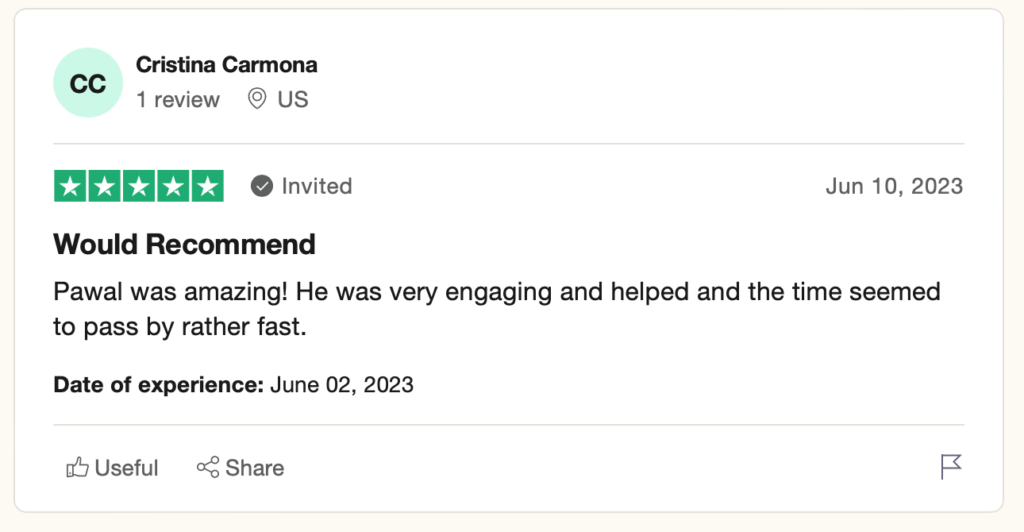Click the review body text about Pawal

point(496,309)
